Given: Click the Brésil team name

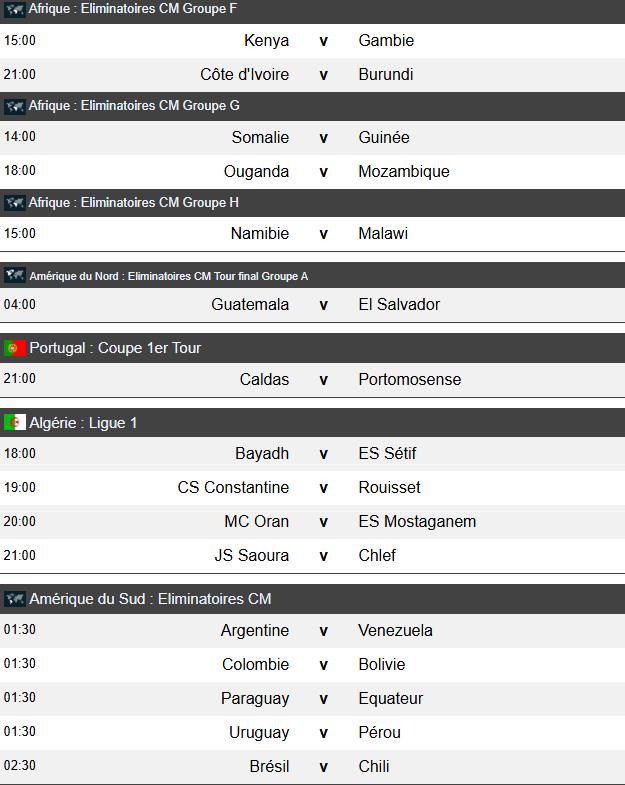Looking at the screenshot, I should (x=269, y=767).
